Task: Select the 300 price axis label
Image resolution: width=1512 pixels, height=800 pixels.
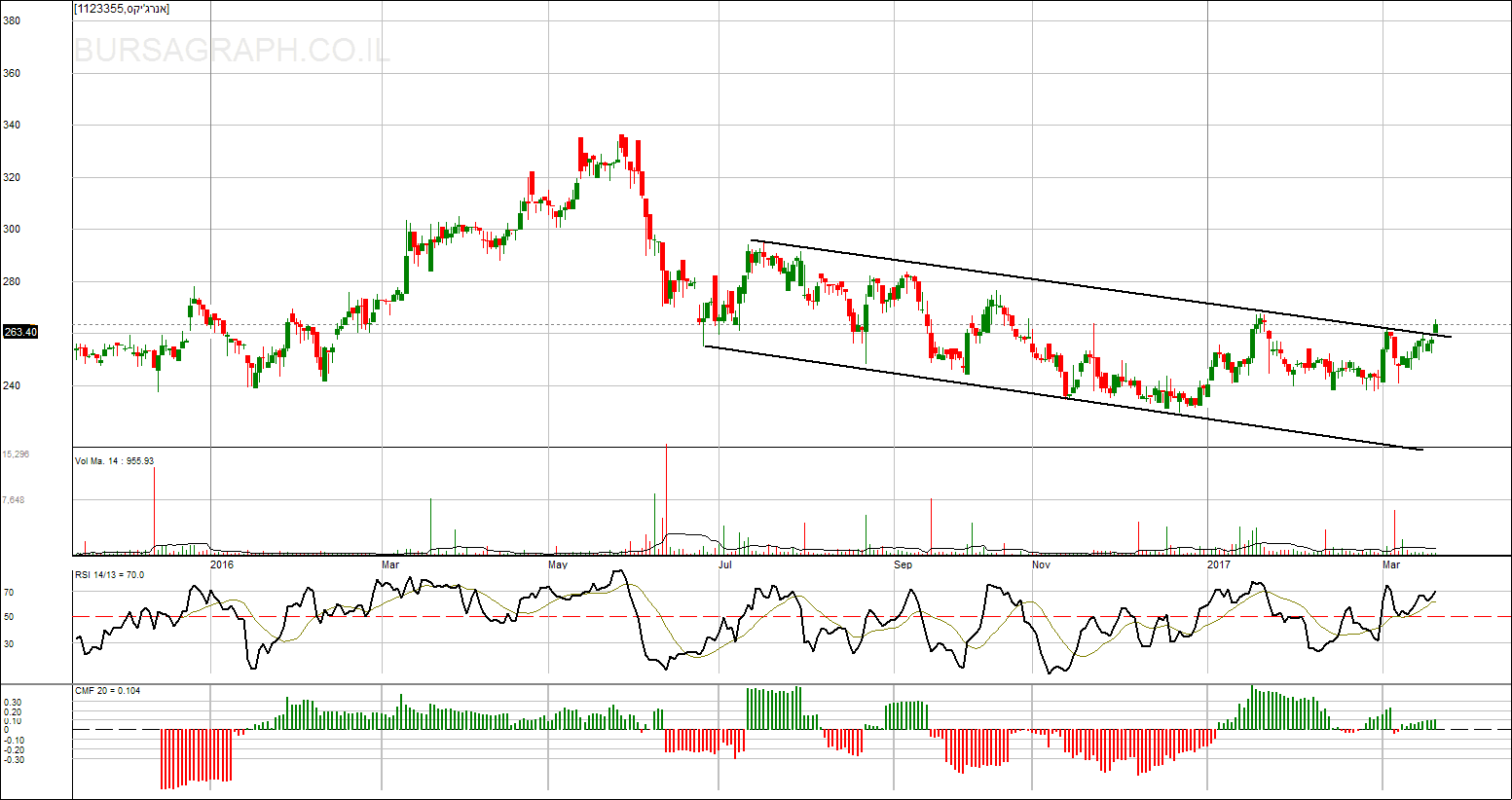Action: pyautogui.click(x=12, y=229)
